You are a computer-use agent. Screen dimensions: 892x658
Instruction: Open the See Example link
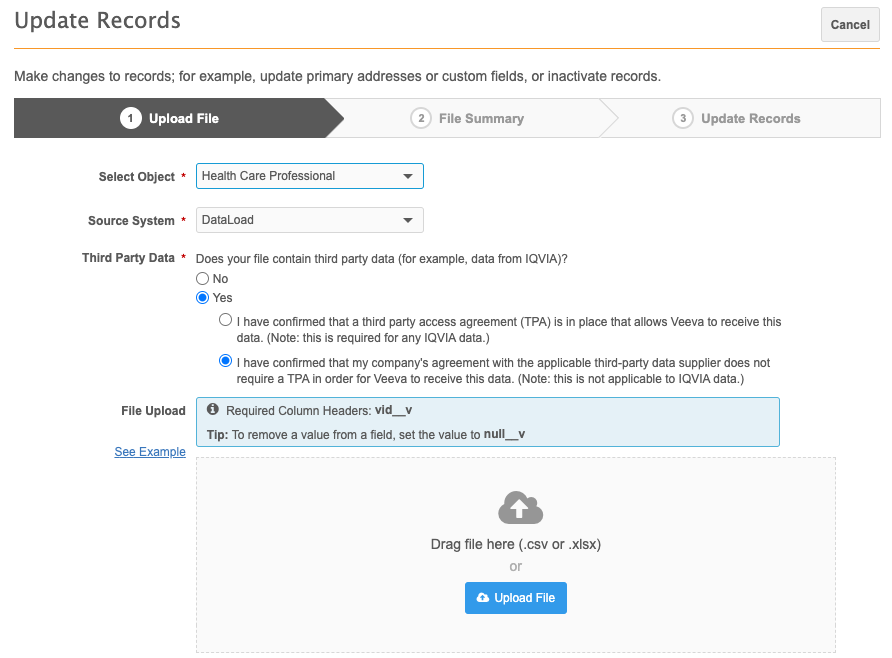[150, 452]
